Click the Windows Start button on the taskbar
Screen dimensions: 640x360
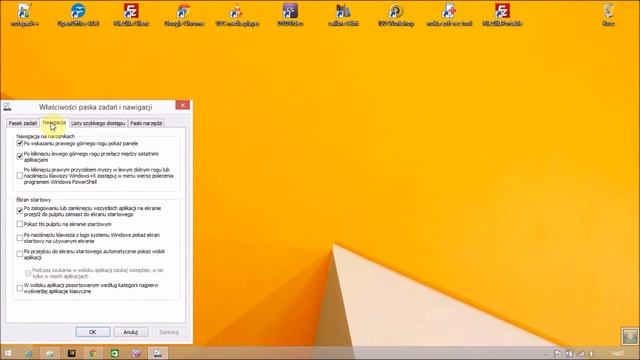click(x=8, y=353)
